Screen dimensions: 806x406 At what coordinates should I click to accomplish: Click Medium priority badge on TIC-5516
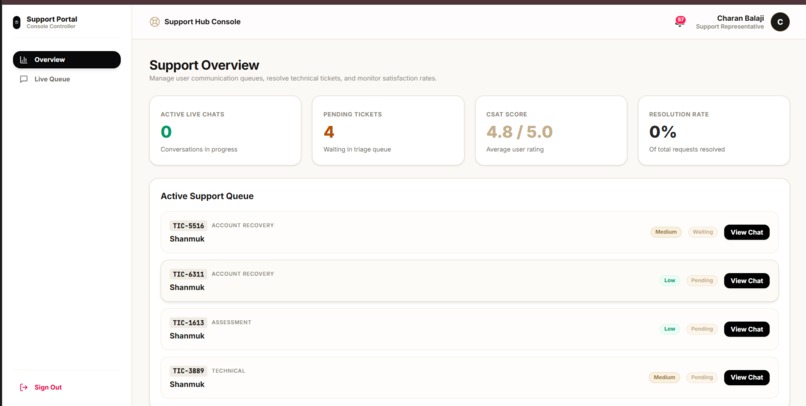point(666,232)
